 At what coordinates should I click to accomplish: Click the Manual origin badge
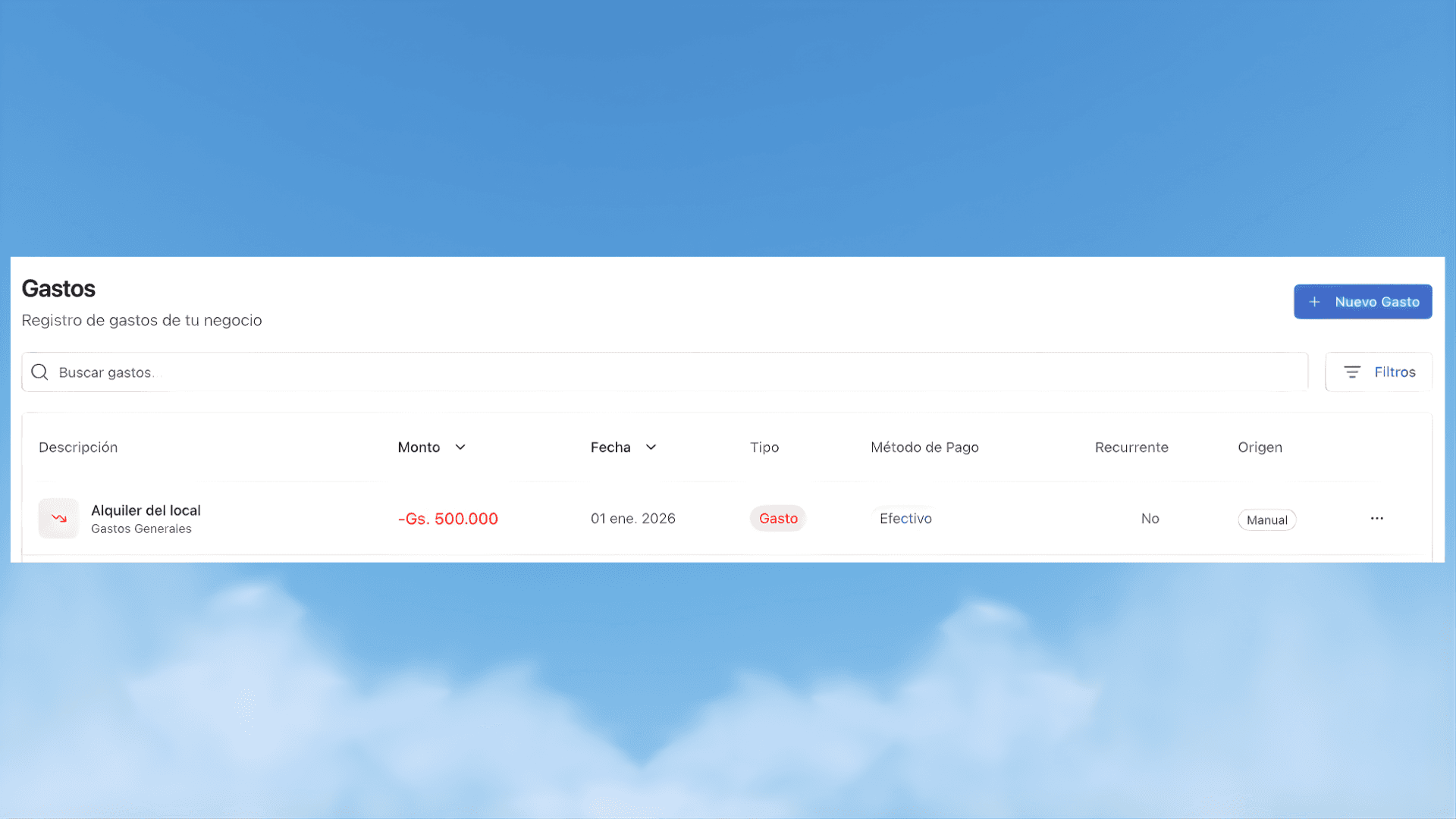click(1266, 520)
